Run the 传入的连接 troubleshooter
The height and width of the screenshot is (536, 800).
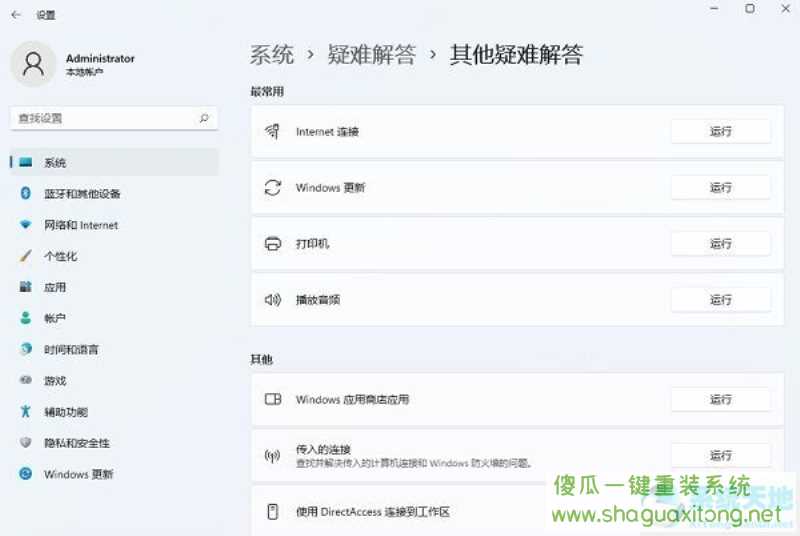720,455
